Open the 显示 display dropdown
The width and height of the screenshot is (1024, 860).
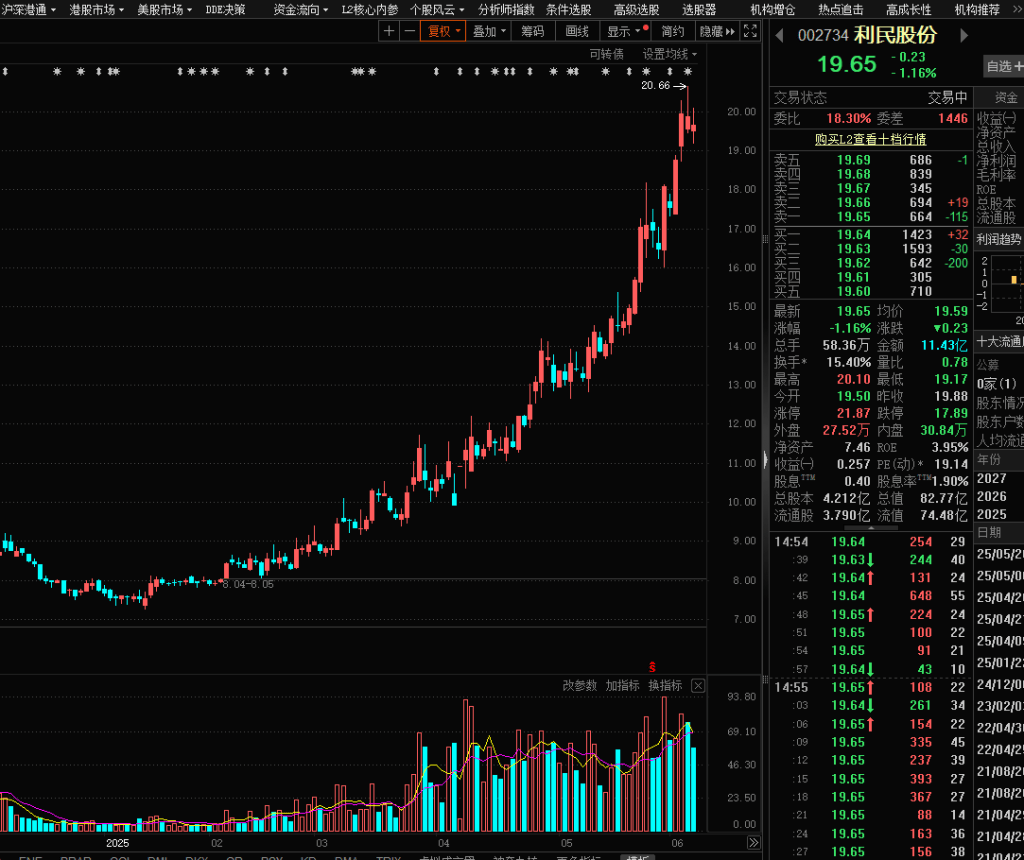coord(626,31)
